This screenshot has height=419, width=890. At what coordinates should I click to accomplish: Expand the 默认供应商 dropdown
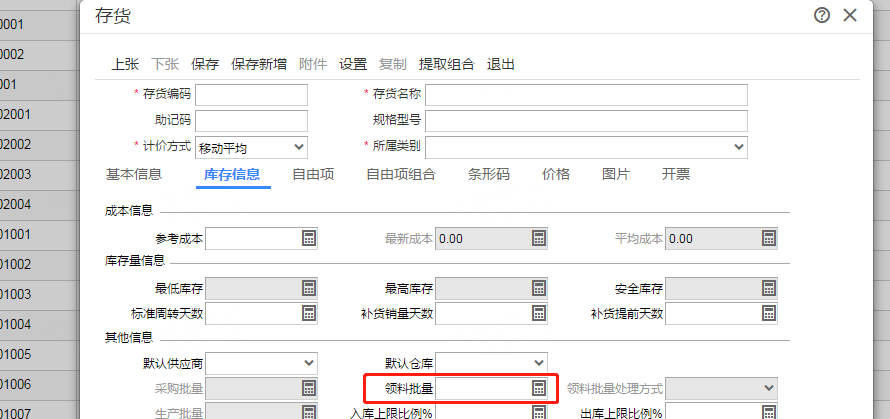click(x=309, y=363)
